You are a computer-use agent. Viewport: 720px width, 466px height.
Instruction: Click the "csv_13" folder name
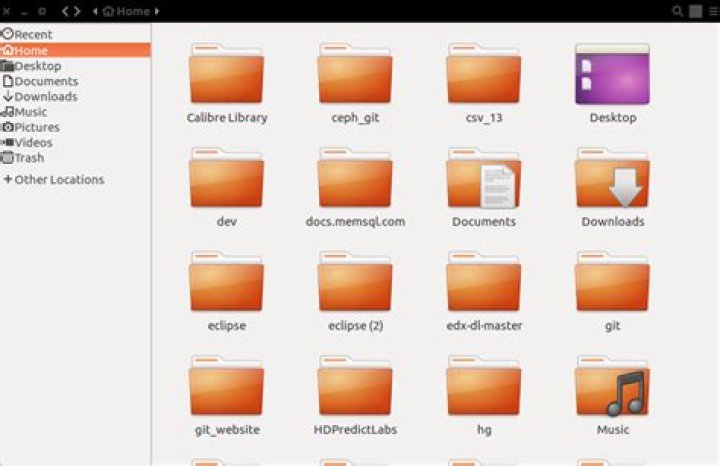point(484,118)
